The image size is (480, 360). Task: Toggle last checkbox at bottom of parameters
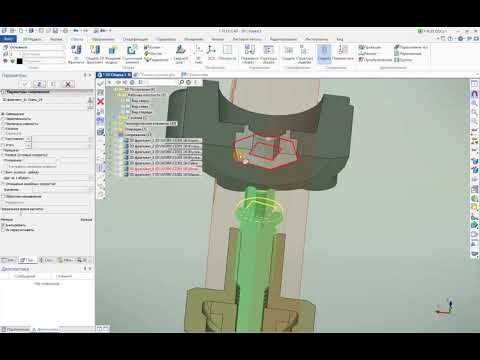point(3,230)
